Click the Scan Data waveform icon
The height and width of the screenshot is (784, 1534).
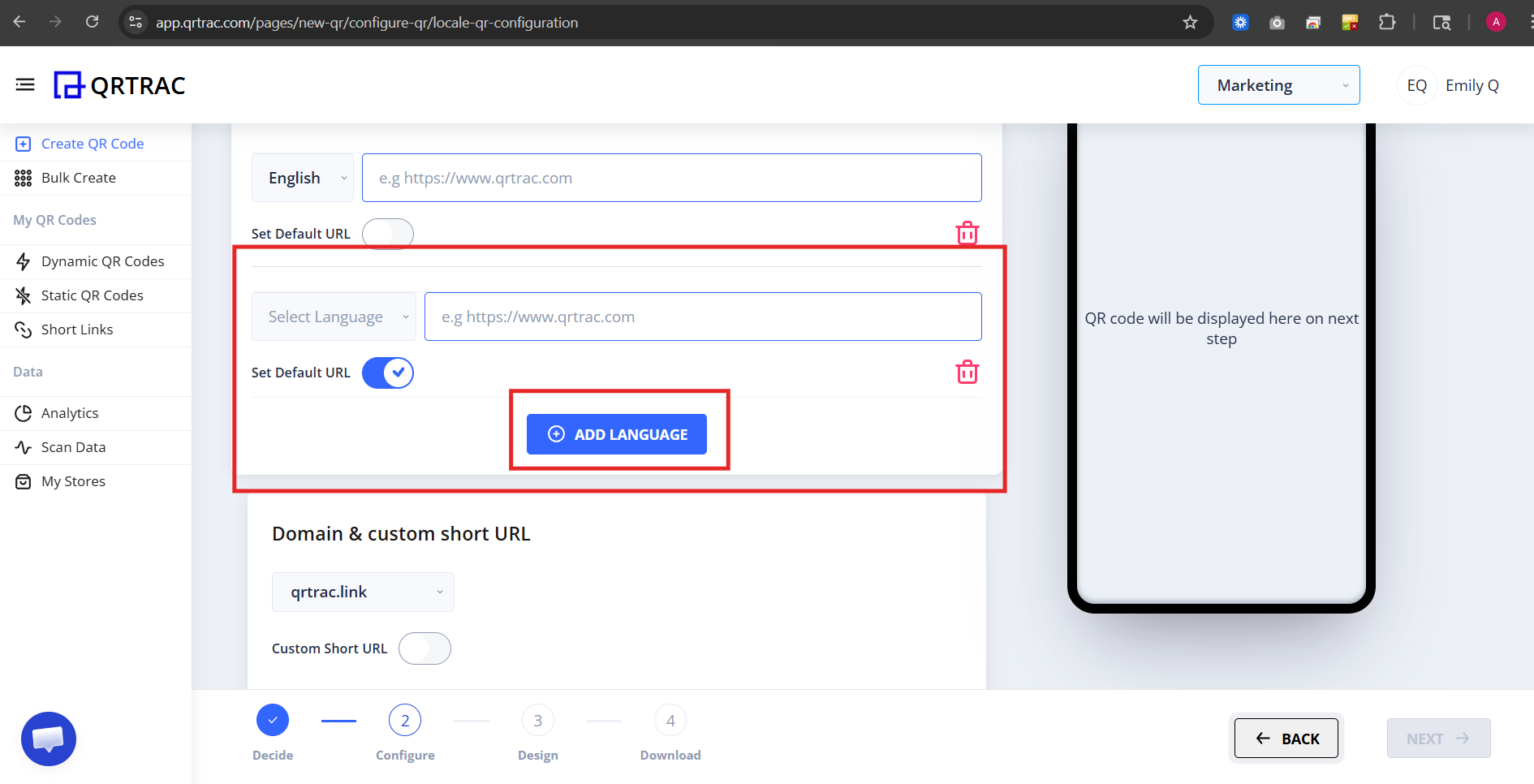point(23,447)
